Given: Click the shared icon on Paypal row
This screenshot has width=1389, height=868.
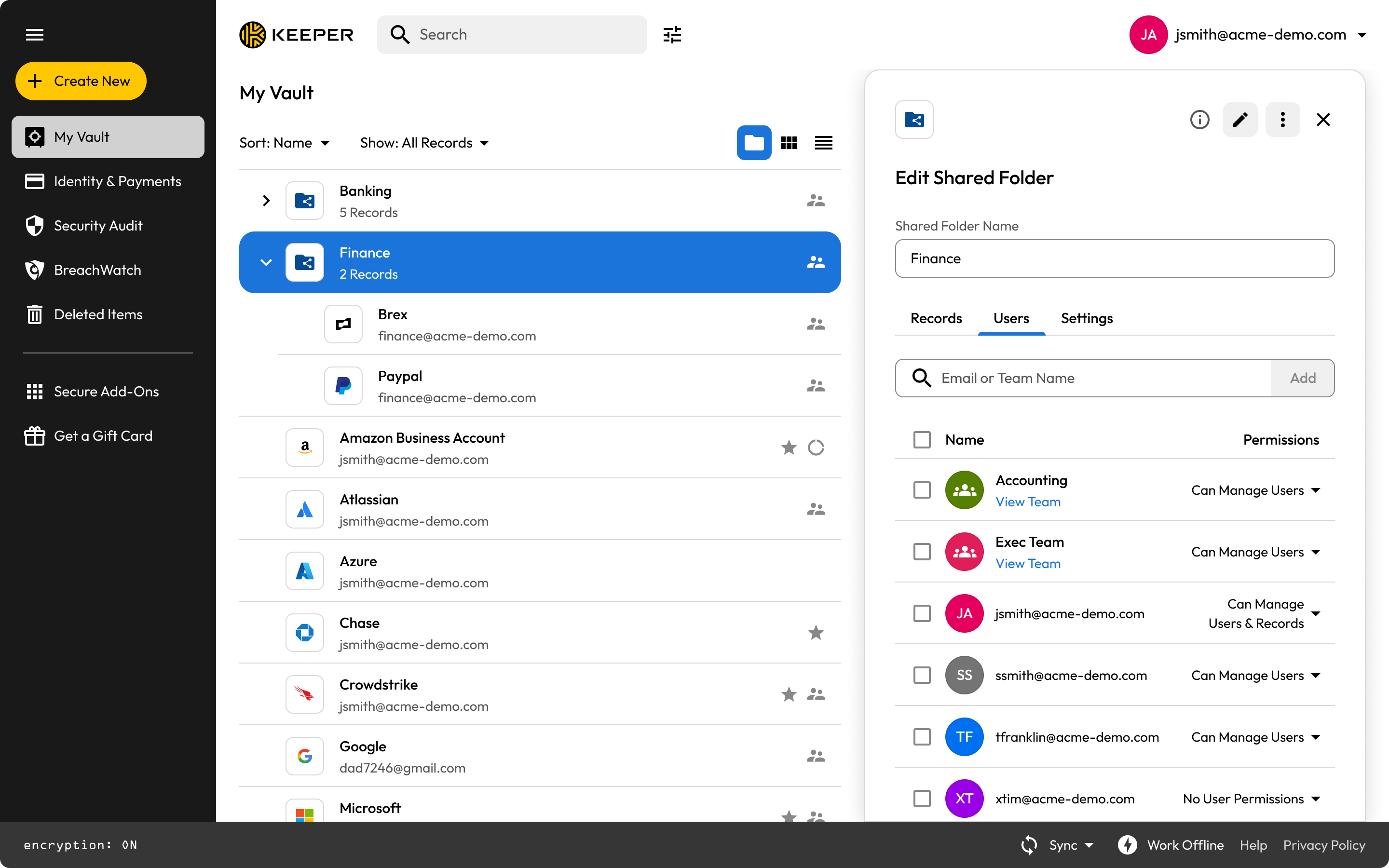Looking at the screenshot, I should point(816,386).
